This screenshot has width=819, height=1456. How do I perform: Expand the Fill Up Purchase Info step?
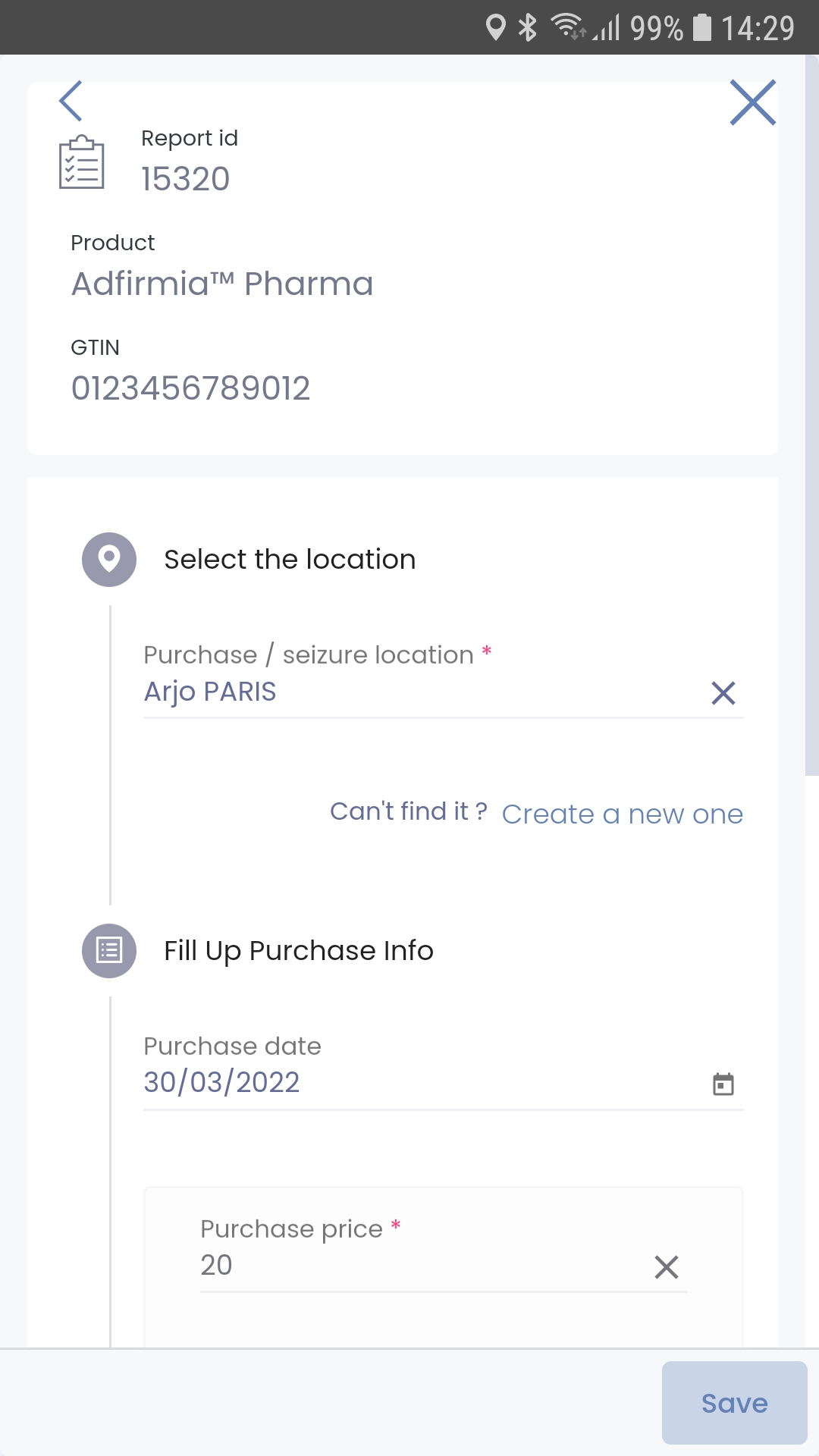coord(299,951)
